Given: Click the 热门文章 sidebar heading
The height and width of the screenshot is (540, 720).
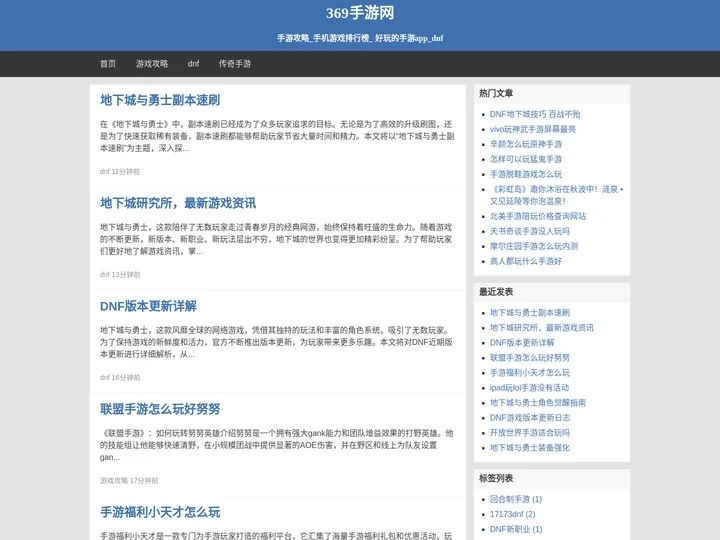Looking at the screenshot, I should click(x=496, y=93).
